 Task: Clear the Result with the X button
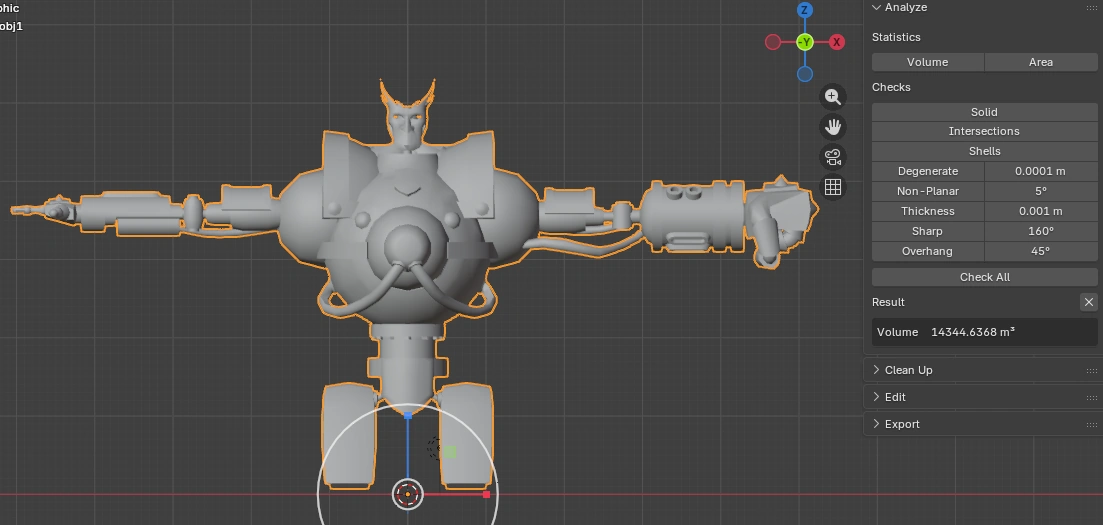[1088, 302]
